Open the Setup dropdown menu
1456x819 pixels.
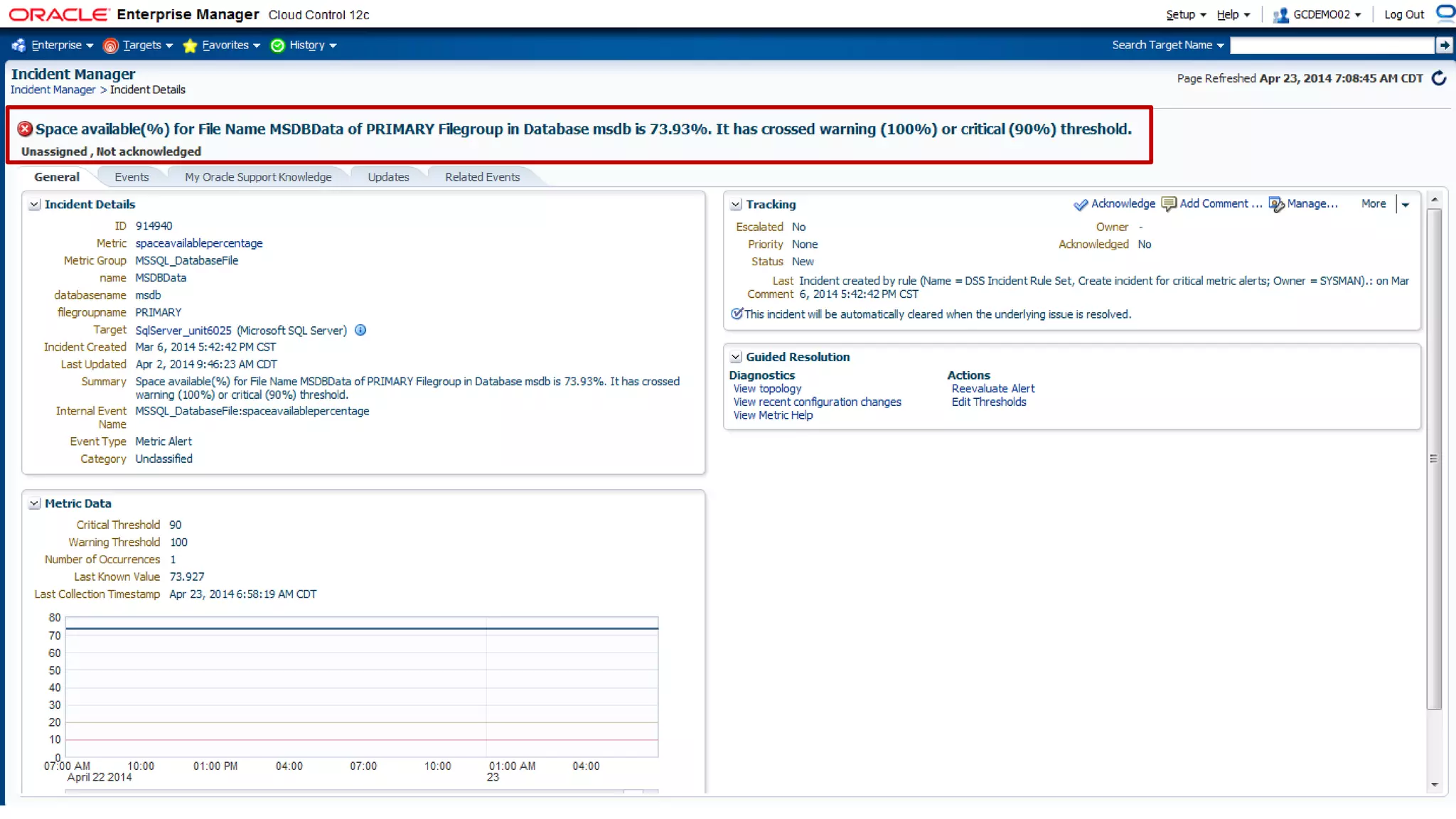coord(1186,15)
